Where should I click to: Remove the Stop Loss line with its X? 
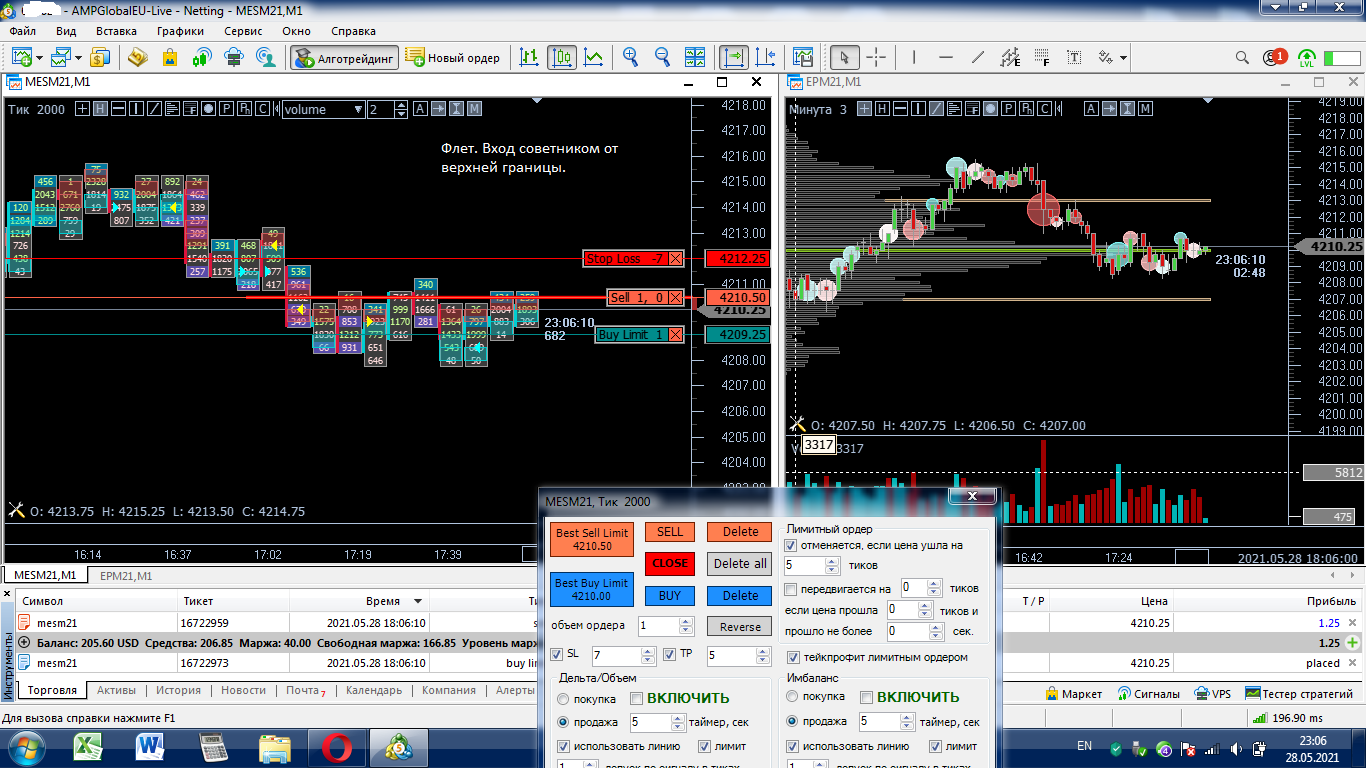[x=676, y=259]
